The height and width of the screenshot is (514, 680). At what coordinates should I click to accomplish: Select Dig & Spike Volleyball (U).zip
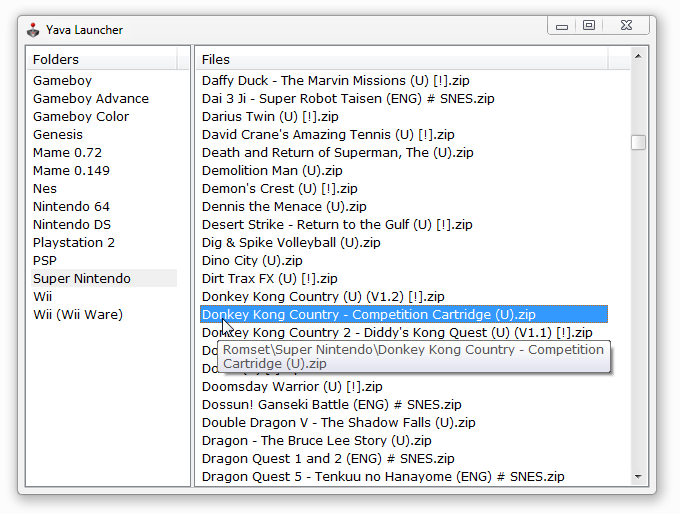(291, 242)
